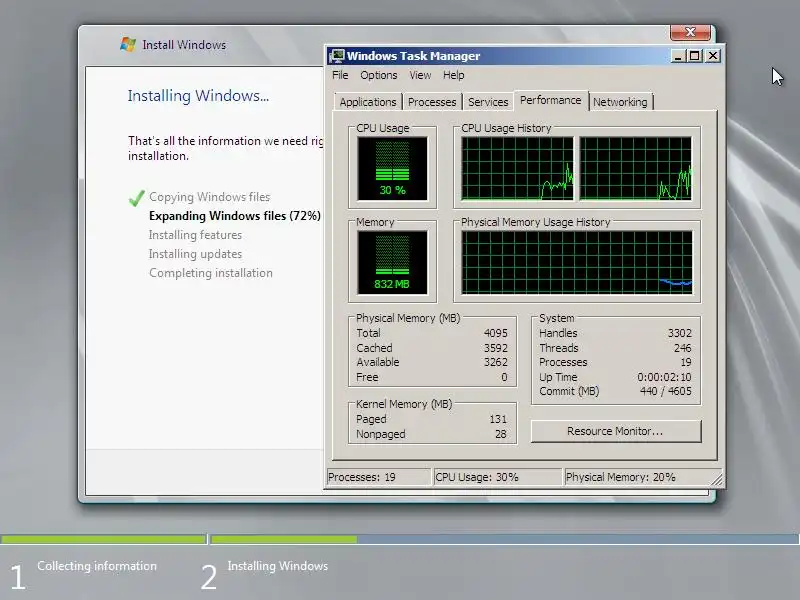Close the Install Windows dialog
Image resolution: width=800 pixels, height=600 pixels.
pyautogui.click(x=690, y=32)
